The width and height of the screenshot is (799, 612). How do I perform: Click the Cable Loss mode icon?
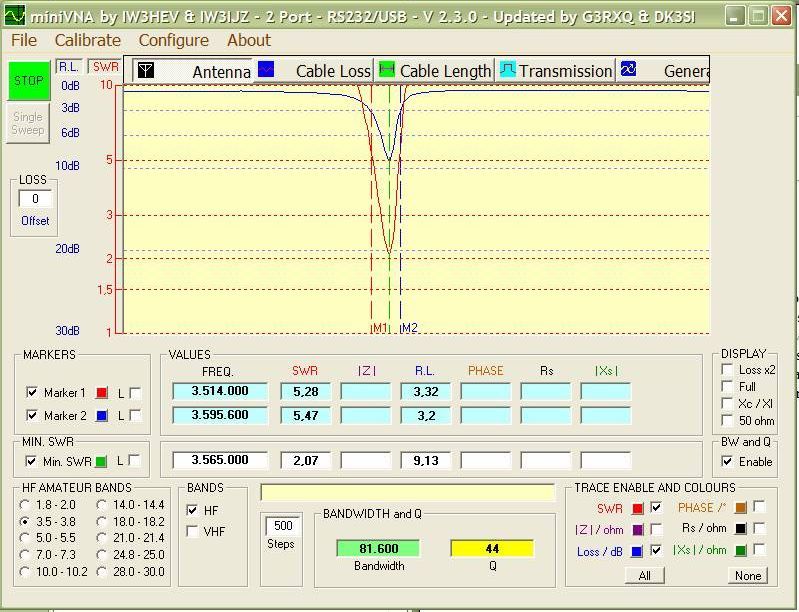point(266,70)
